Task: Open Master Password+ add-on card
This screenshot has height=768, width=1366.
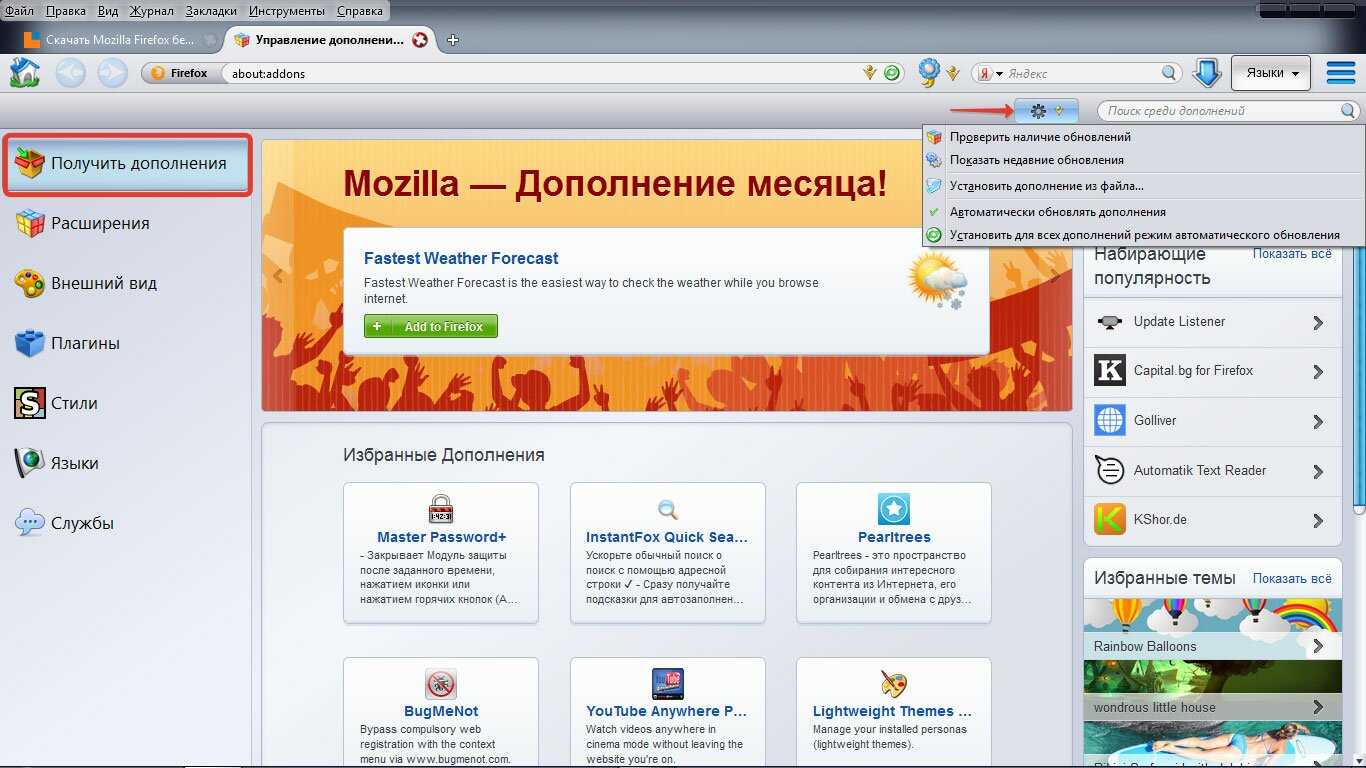Action: tap(441, 553)
